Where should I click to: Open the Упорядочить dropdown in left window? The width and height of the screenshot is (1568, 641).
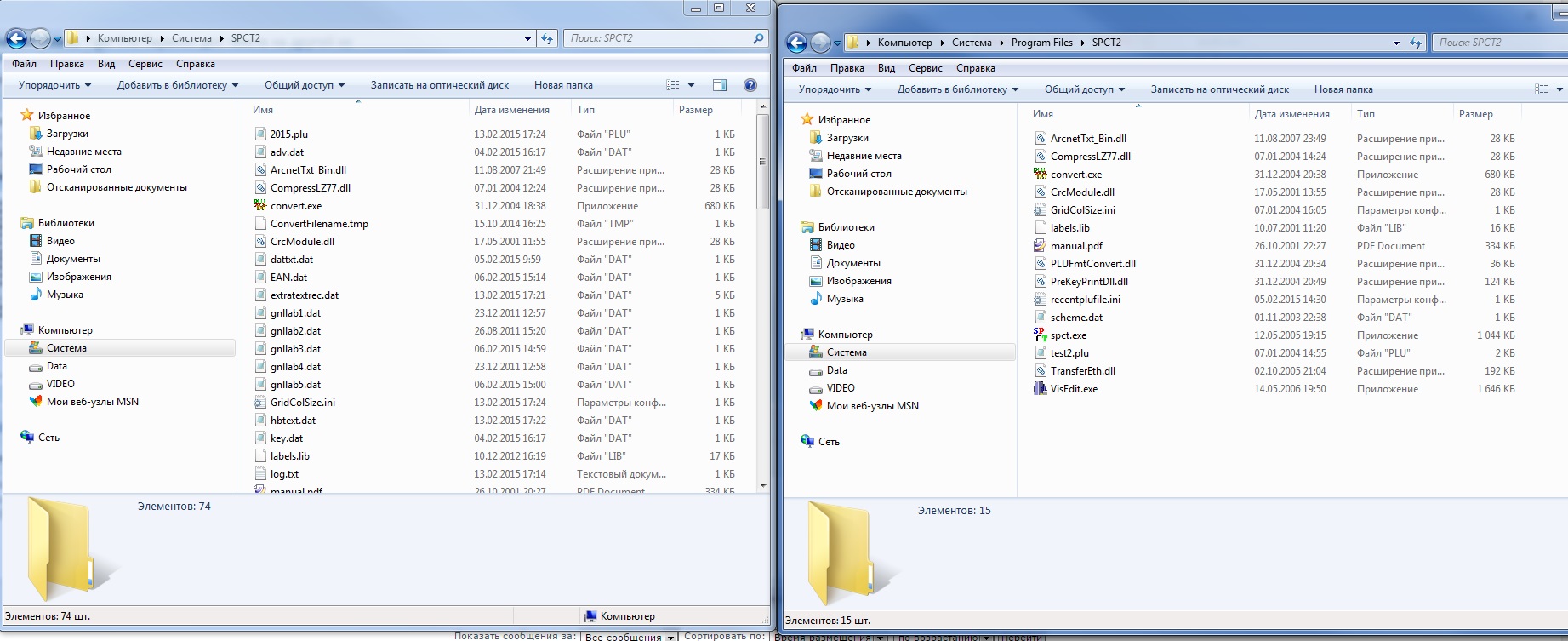pyautogui.click(x=54, y=85)
